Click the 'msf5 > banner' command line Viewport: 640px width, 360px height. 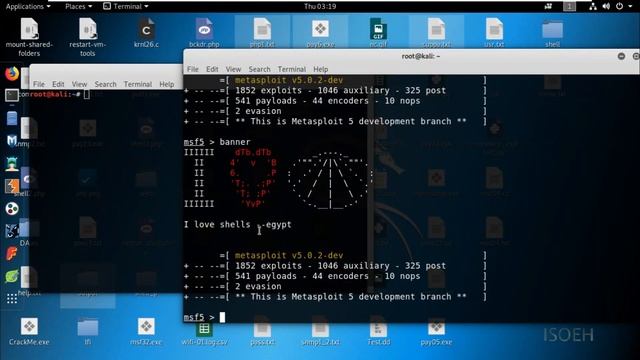[217, 142]
